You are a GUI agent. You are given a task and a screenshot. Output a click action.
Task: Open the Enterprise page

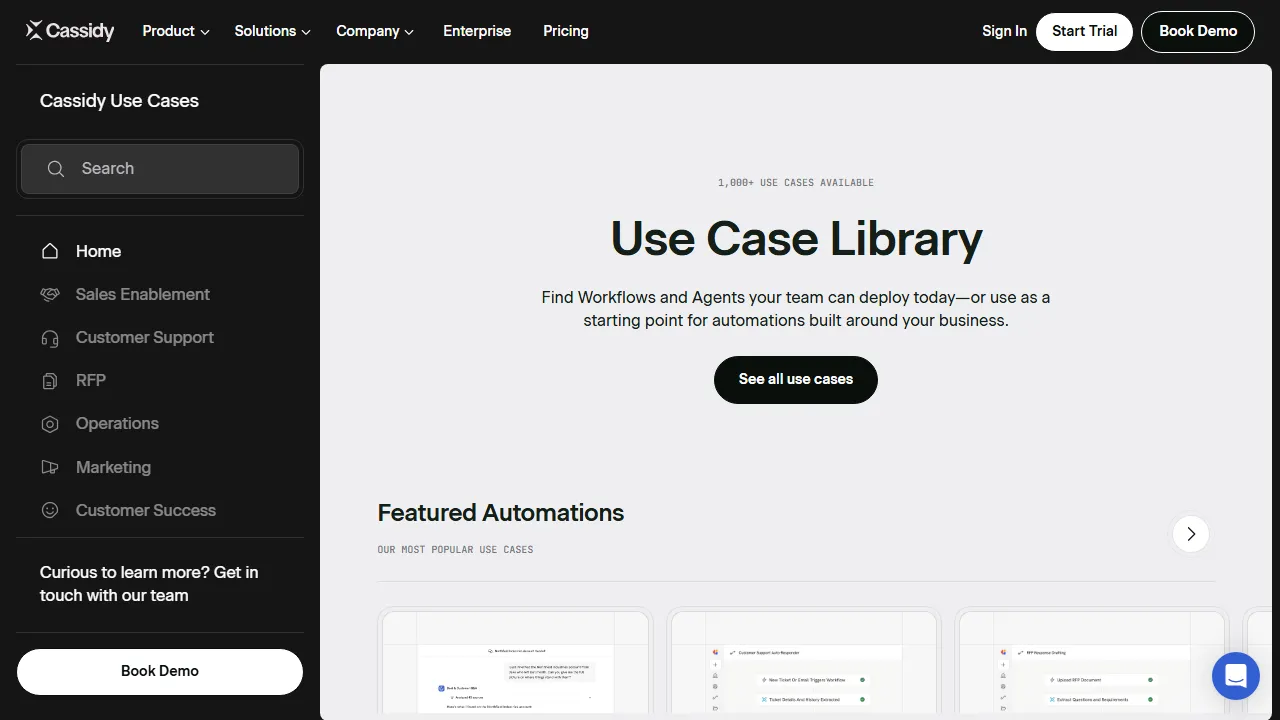click(477, 31)
